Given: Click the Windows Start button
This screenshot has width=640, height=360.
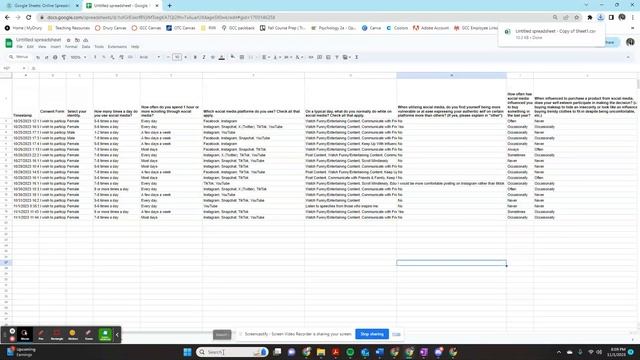Looking at the screenshot, I should pyautogui.click(x=187, y=352).
